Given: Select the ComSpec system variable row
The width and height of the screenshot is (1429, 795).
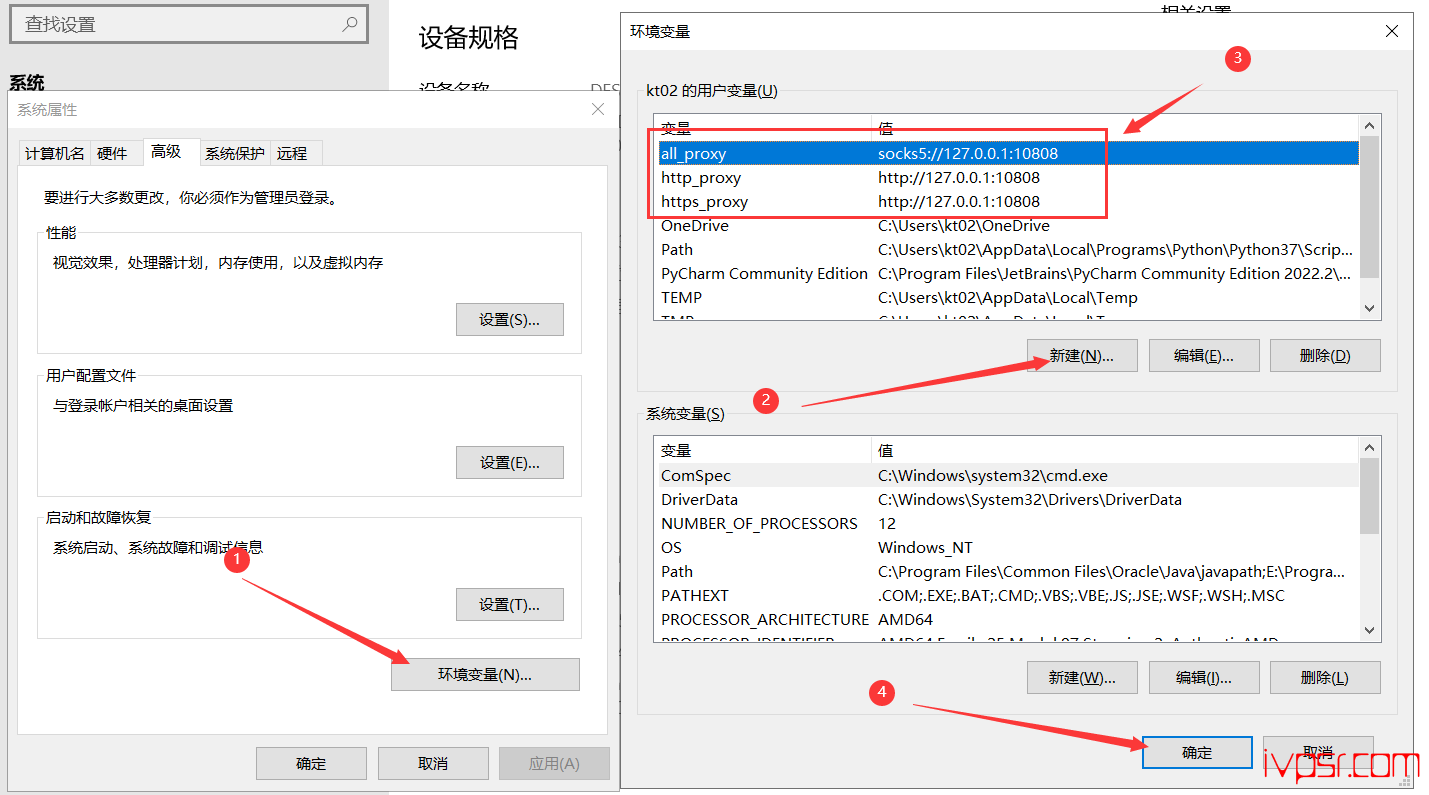Looking at the screenshot, I should [1007, 475].
